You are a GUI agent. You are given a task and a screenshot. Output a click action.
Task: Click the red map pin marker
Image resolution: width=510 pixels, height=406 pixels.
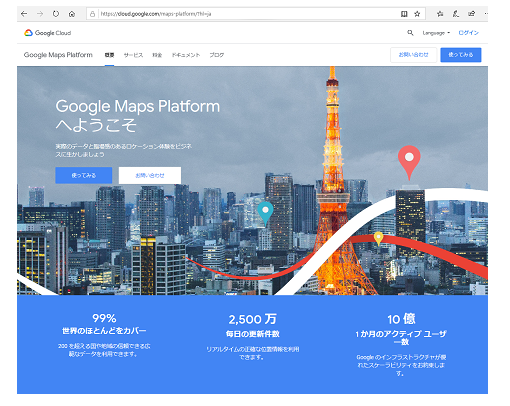click(409, 162)
